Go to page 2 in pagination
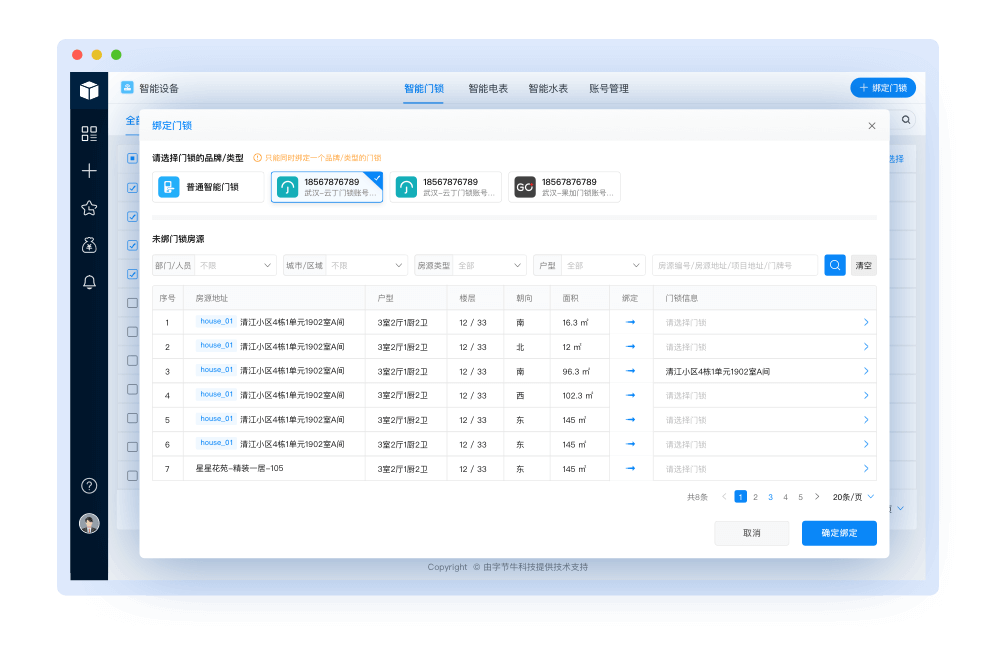 tap(755, 497)
